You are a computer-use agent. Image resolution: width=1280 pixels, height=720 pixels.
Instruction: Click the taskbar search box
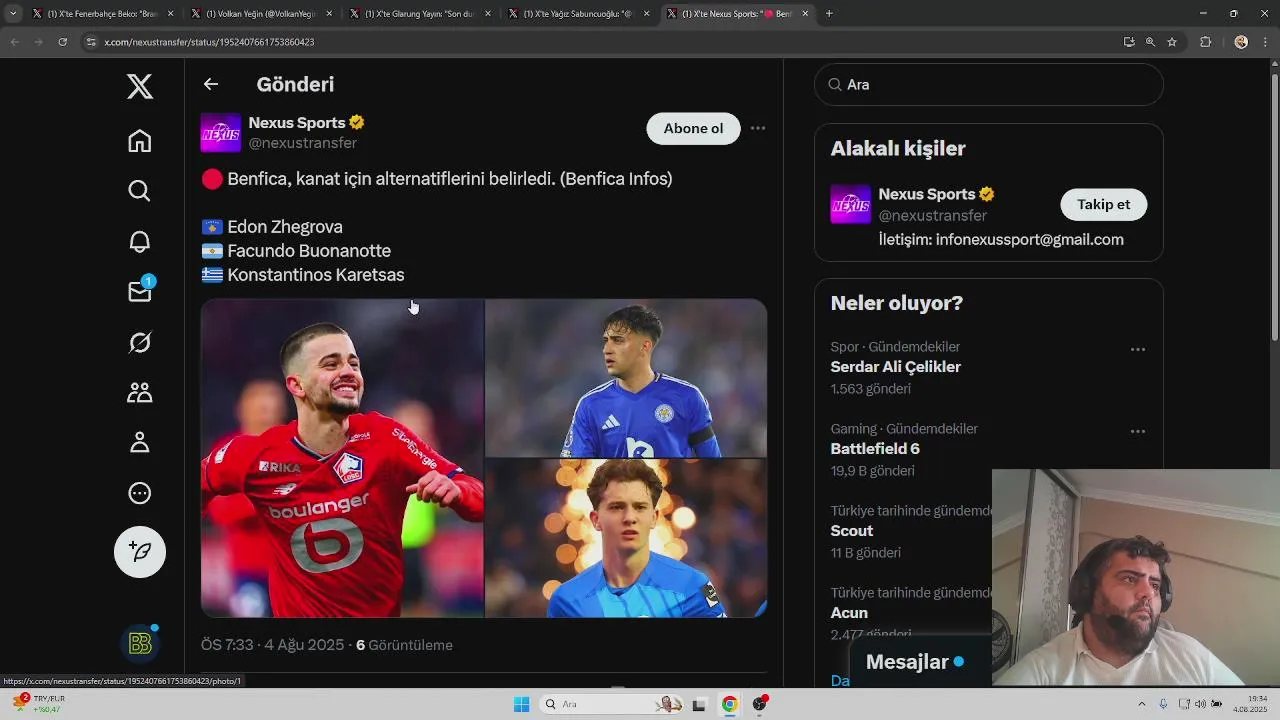pos(612,704)
